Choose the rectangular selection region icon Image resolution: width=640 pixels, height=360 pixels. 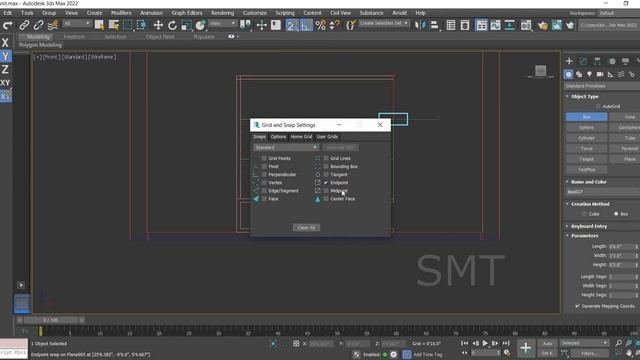point(127,25)
